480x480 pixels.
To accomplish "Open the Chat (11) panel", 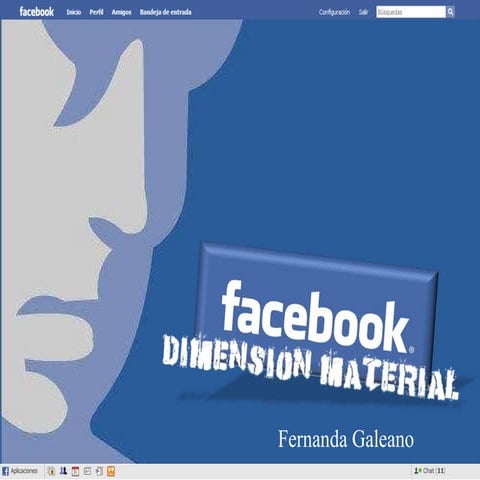I will point(430,471).
